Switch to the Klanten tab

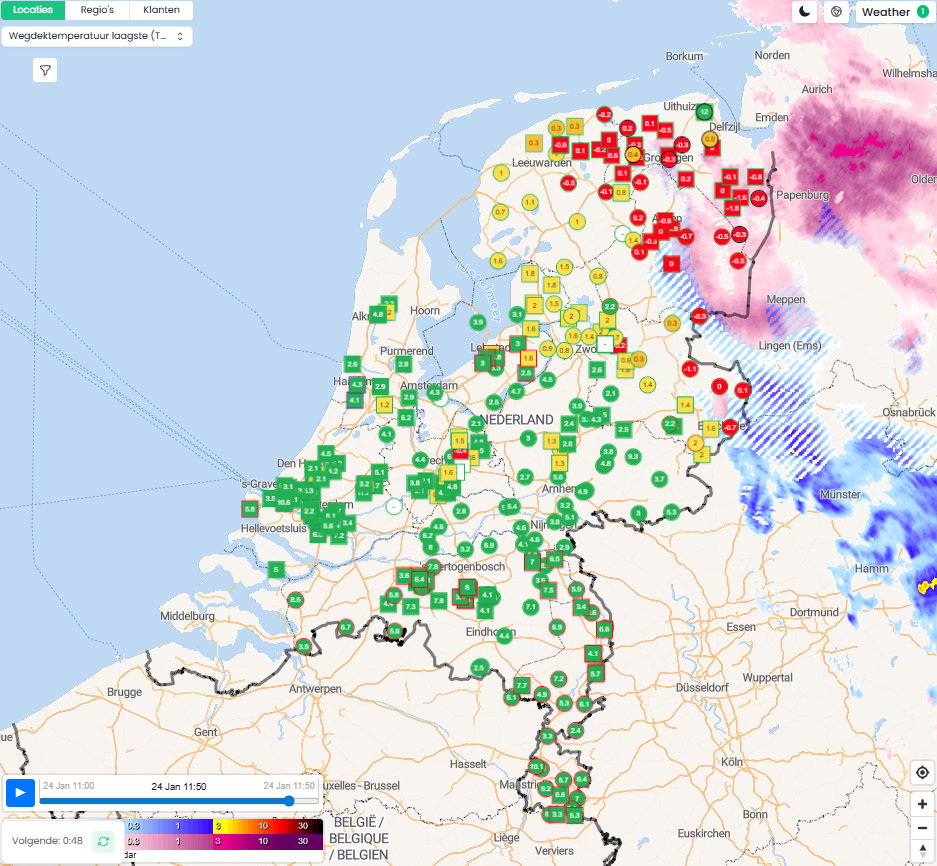[161, 10]
